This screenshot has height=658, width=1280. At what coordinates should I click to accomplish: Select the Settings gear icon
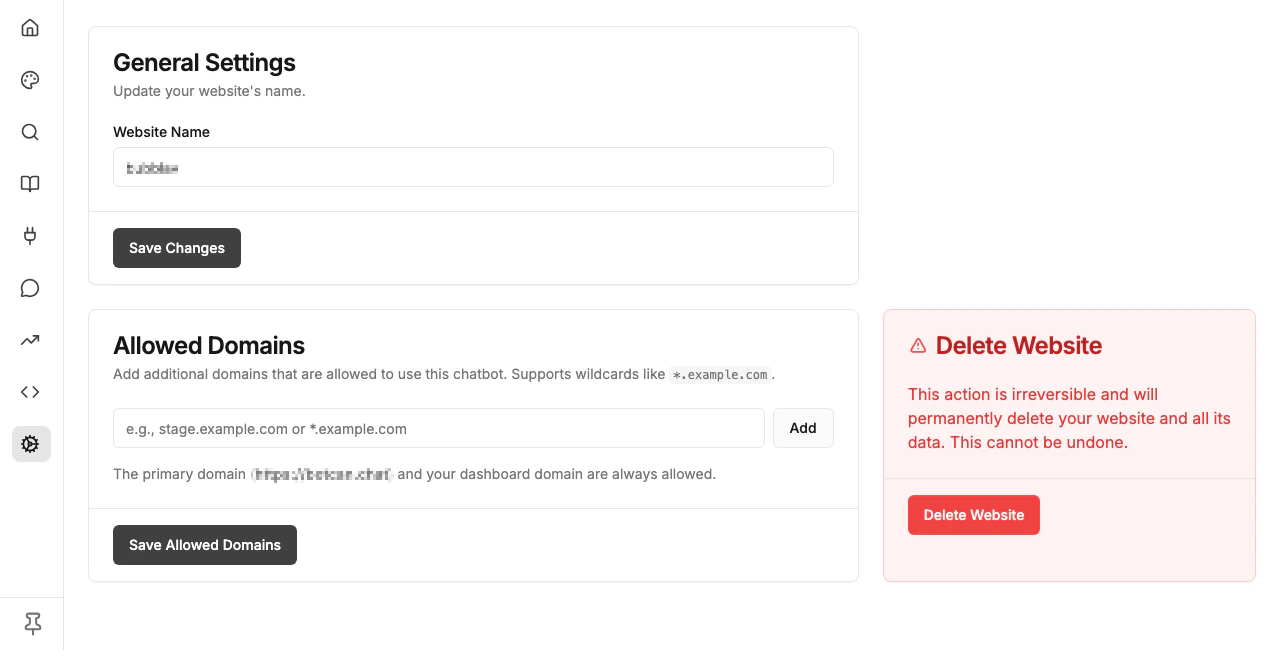point(29,444)
